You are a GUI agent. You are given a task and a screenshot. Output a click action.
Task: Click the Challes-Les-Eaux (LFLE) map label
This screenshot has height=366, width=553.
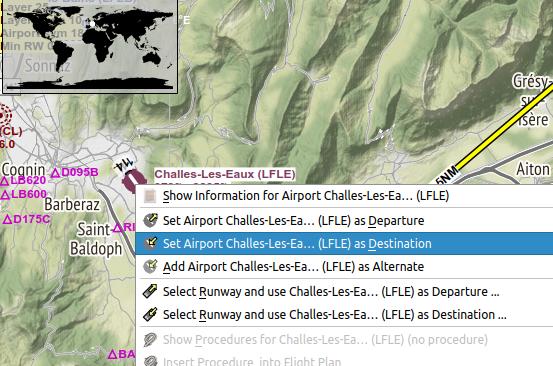tap(225, 174)
